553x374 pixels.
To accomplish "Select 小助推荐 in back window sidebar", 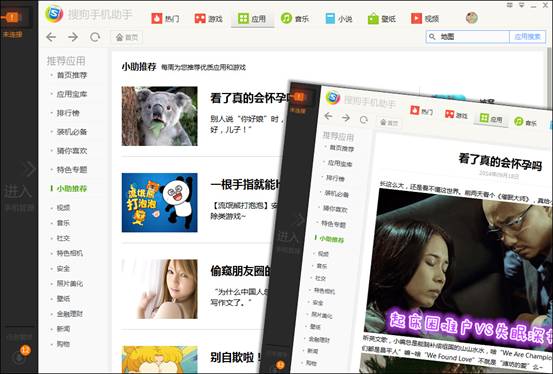I will tap(72, 188).
